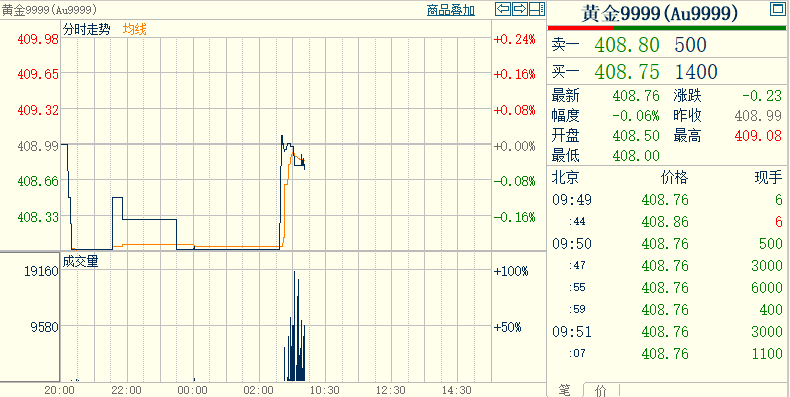Image resolution: width=790 pixels, height=397 pixels.
Task: Click the maximize panel icon beside Au9999 title
Action: point(777,9)
